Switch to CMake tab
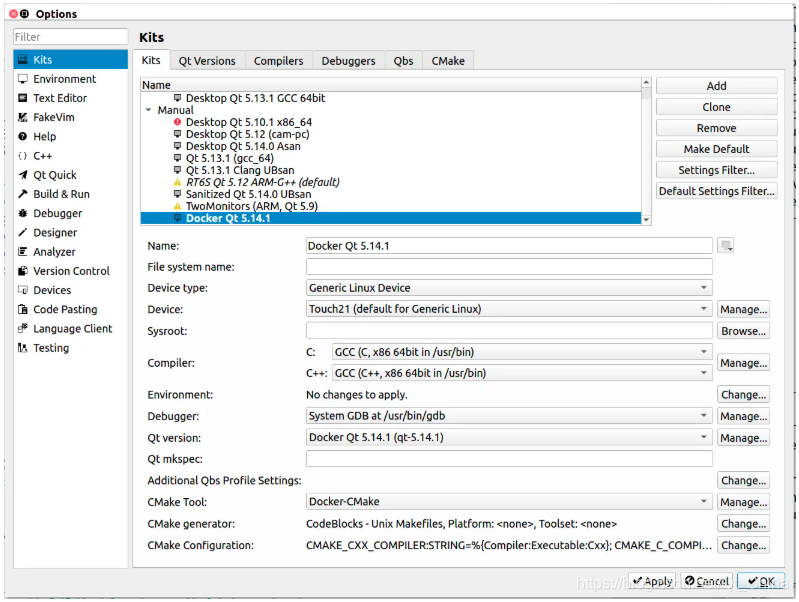This screenshot has height=602, width=799. tap(448, 61)
